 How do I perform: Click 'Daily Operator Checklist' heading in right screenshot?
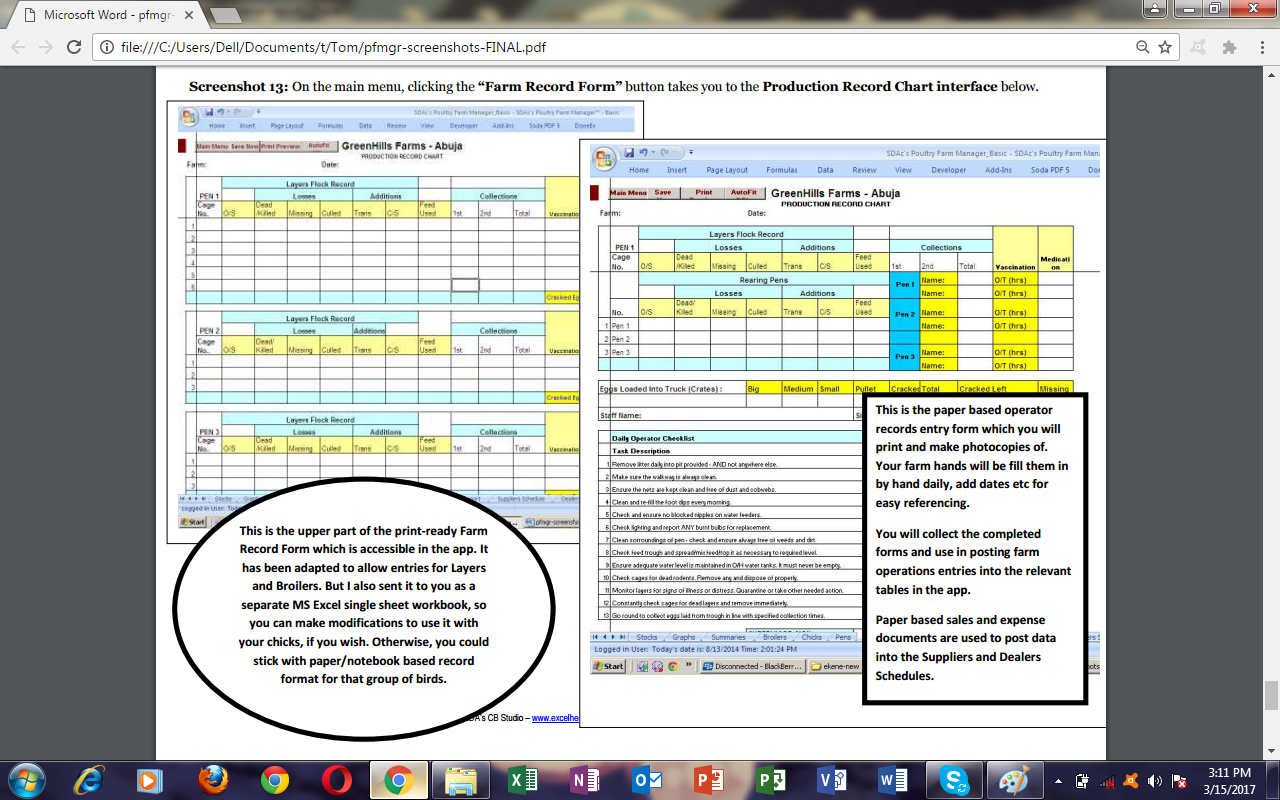coord(651,438)
